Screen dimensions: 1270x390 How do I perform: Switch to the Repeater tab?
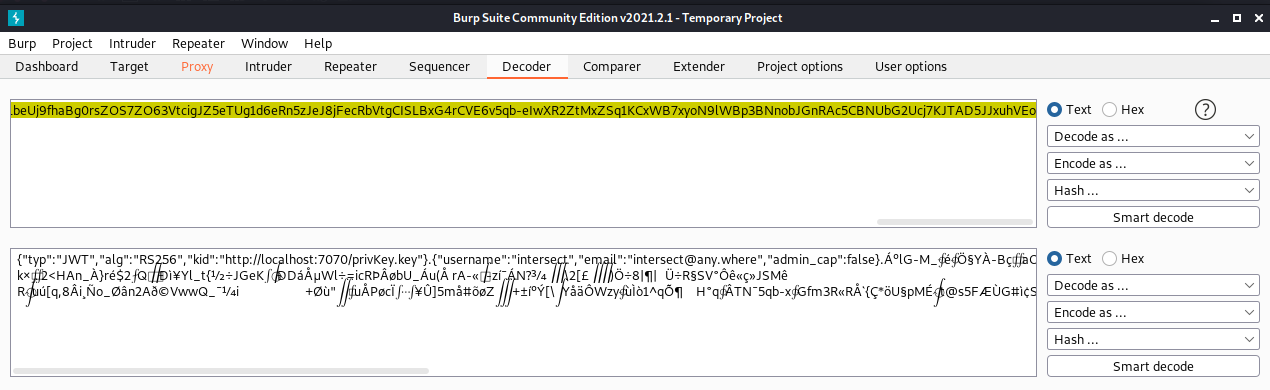coord(350,67)
